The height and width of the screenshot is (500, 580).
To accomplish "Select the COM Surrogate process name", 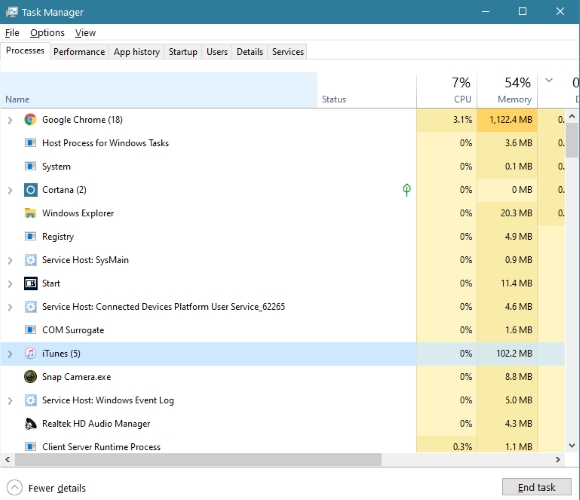I will click(73, 330).
